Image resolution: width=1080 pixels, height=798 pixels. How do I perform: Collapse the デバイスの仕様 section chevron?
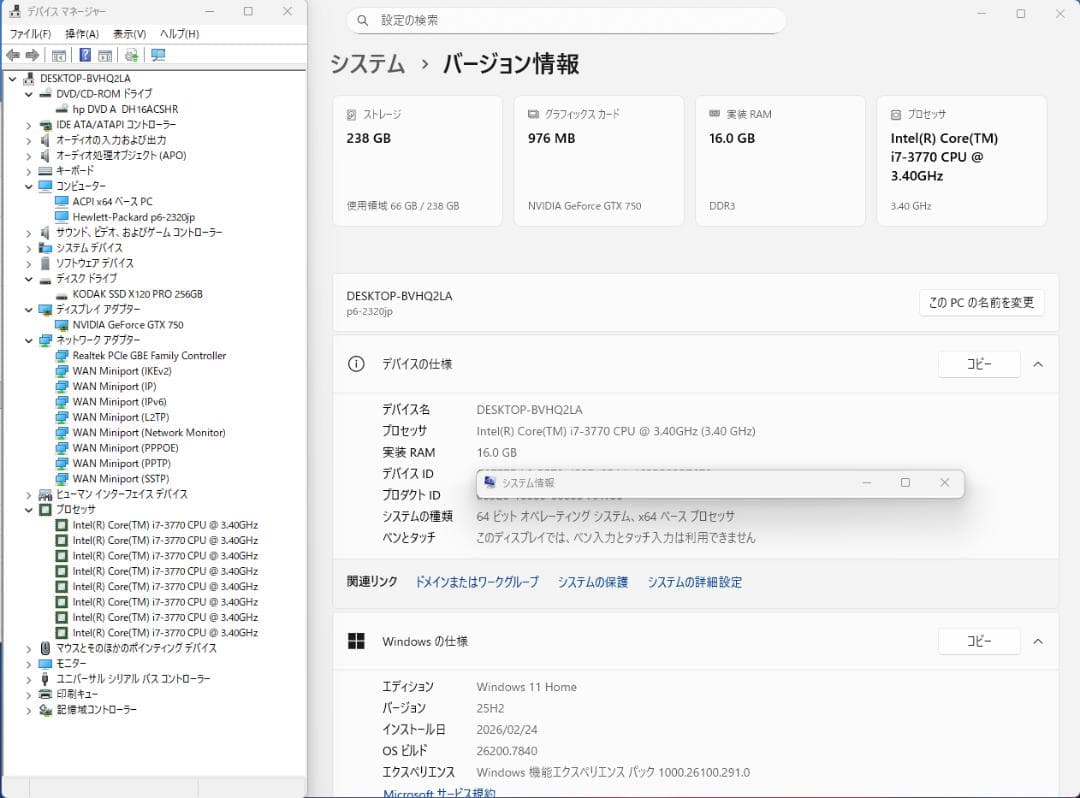[1038, 364]
